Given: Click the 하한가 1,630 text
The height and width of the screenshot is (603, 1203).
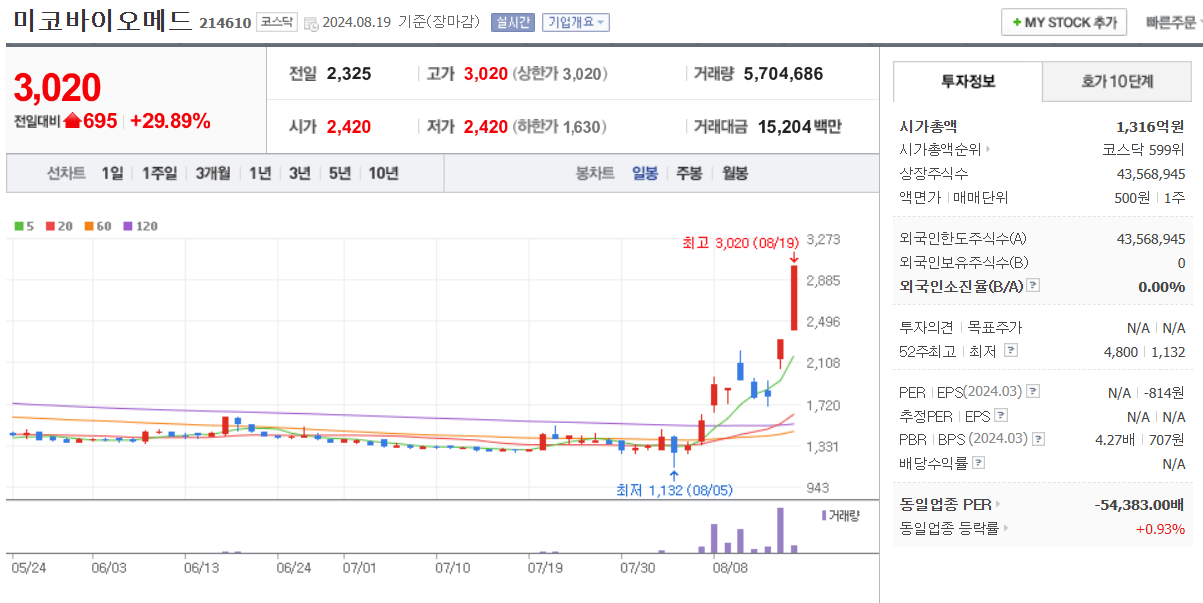Looking at the screenshot, I should tap(559, 127).
